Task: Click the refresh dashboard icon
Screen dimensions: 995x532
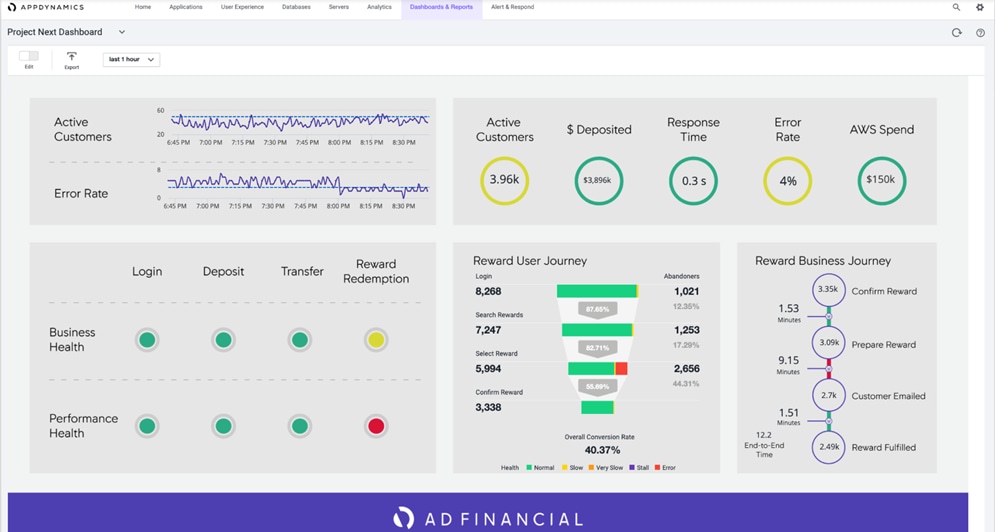Action: [x=956, y=32]
